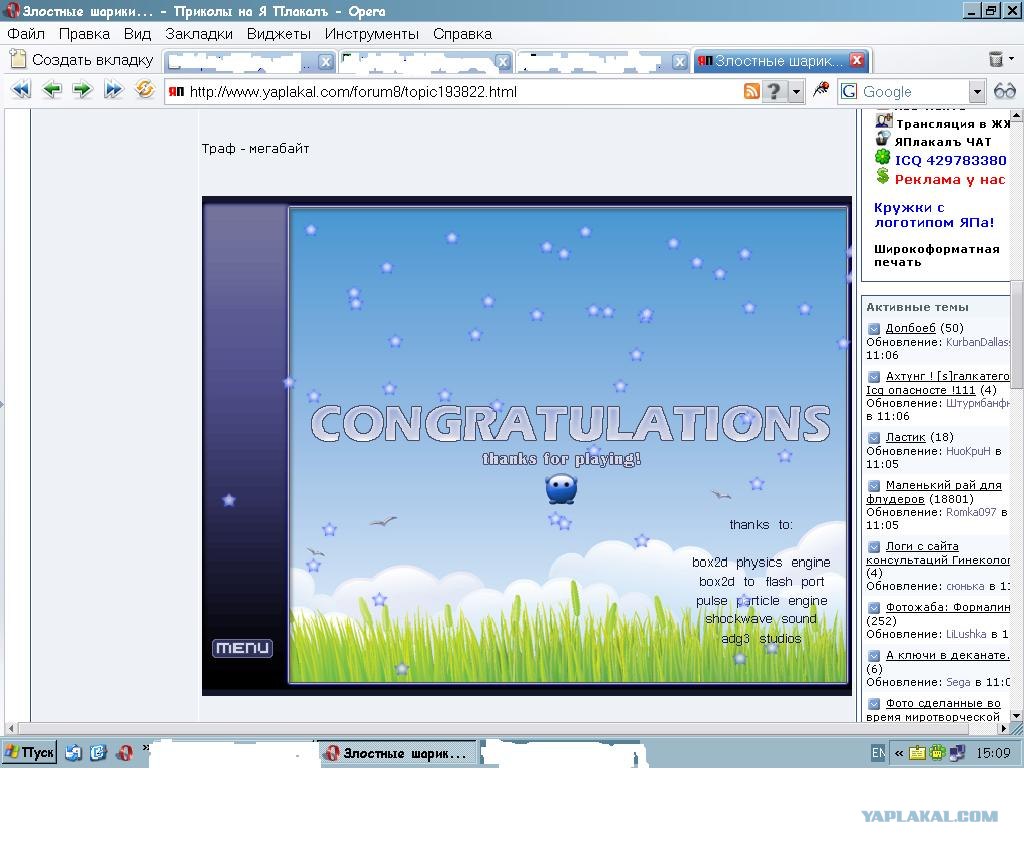Open the Закладки menu
This screenshot has width=1024, height=846.
[x=199, y=34]
